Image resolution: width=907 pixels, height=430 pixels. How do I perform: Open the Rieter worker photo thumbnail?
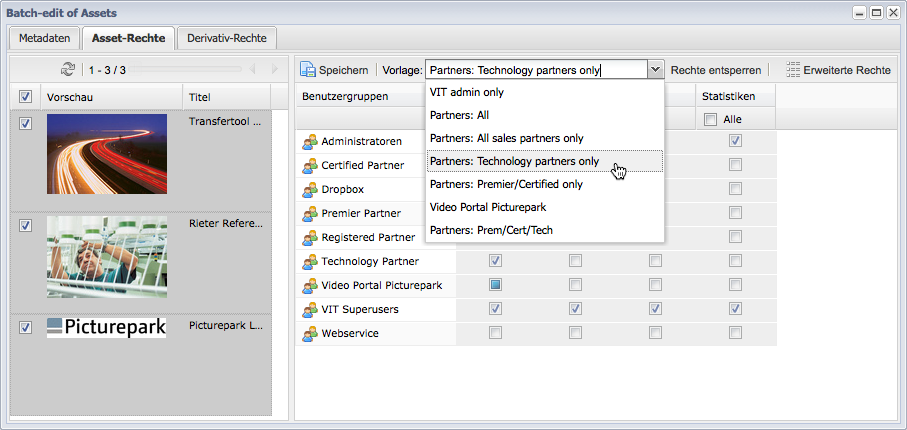pos(107,257)
